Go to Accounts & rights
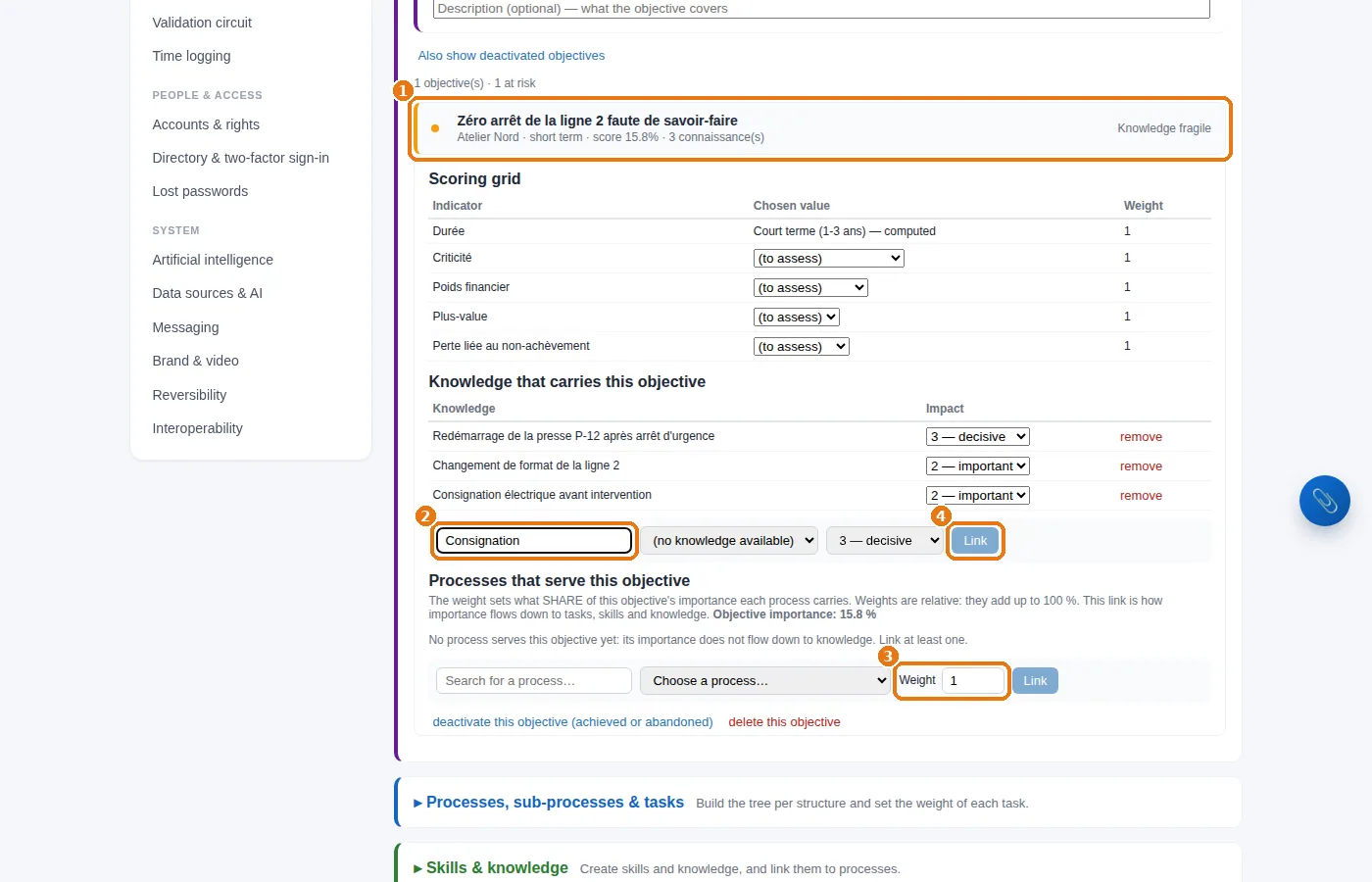The height and width of the screenshot is (882, 1372). (206, 124)
